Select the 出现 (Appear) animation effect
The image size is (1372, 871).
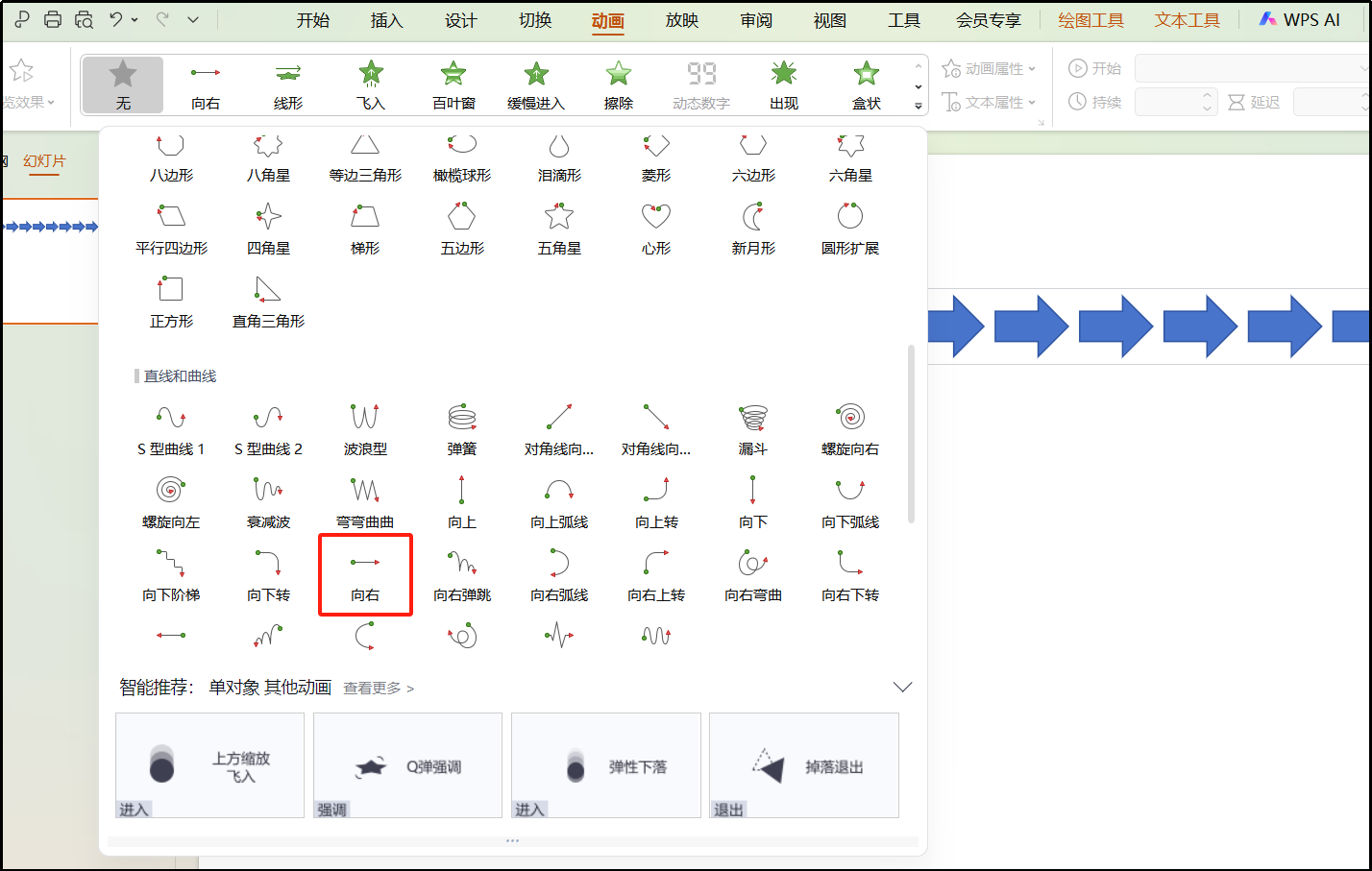click(783, 84)
